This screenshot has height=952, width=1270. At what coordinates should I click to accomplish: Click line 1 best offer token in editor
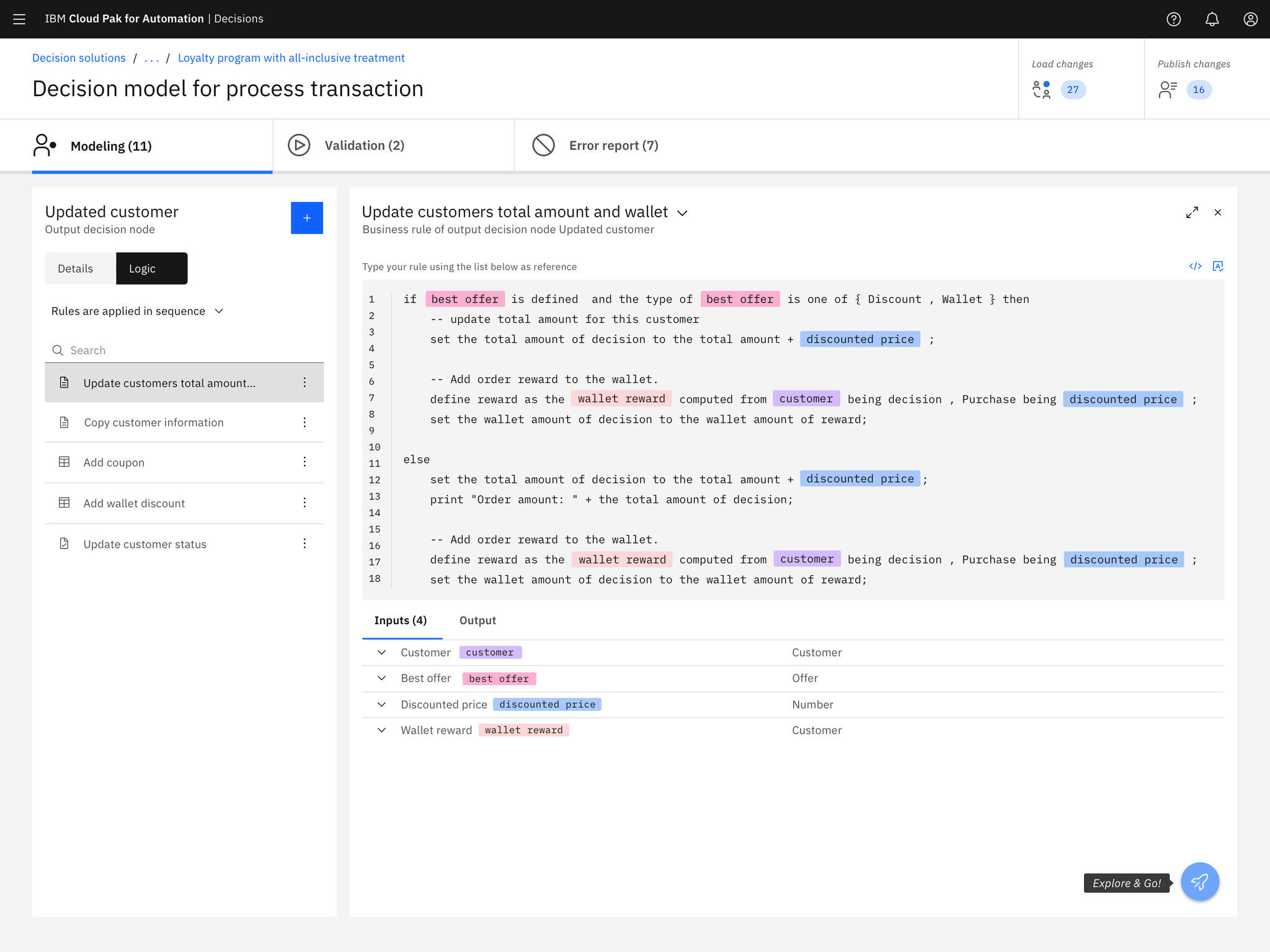coord(465,299)
